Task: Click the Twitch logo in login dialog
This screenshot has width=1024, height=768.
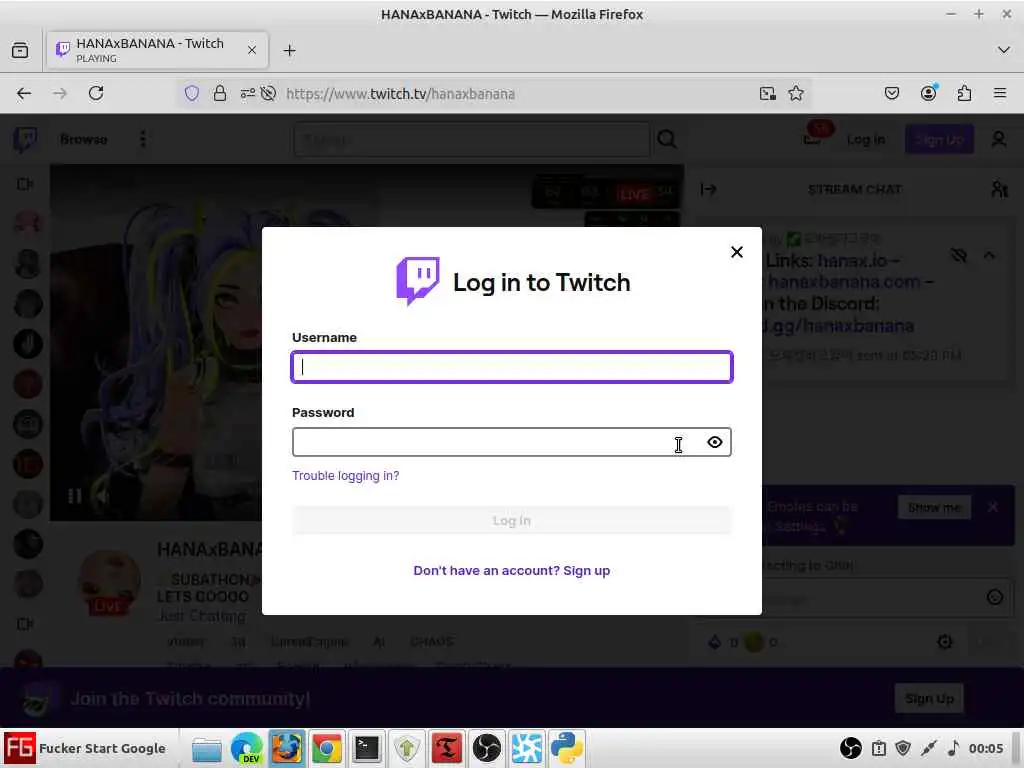Action: (x=417, y=281)
